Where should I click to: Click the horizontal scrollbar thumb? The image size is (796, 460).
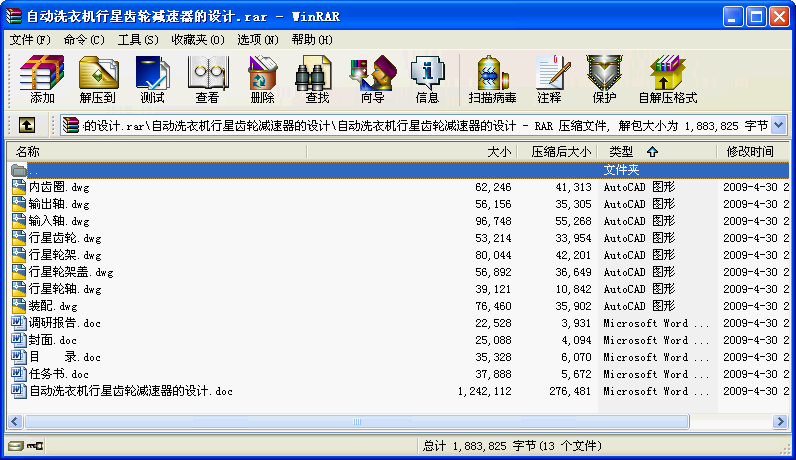click(356, 421)
